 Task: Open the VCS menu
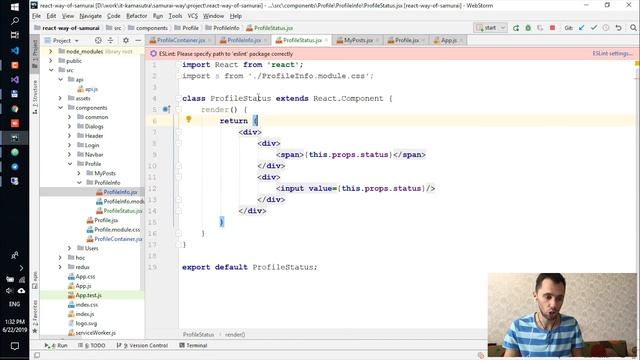pos(192,16)
